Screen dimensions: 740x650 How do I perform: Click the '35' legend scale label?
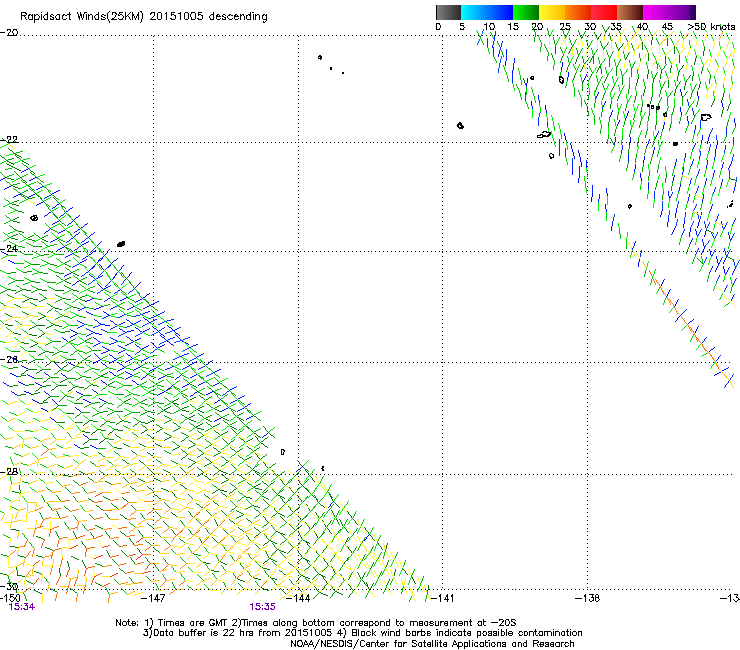[616, 27]
